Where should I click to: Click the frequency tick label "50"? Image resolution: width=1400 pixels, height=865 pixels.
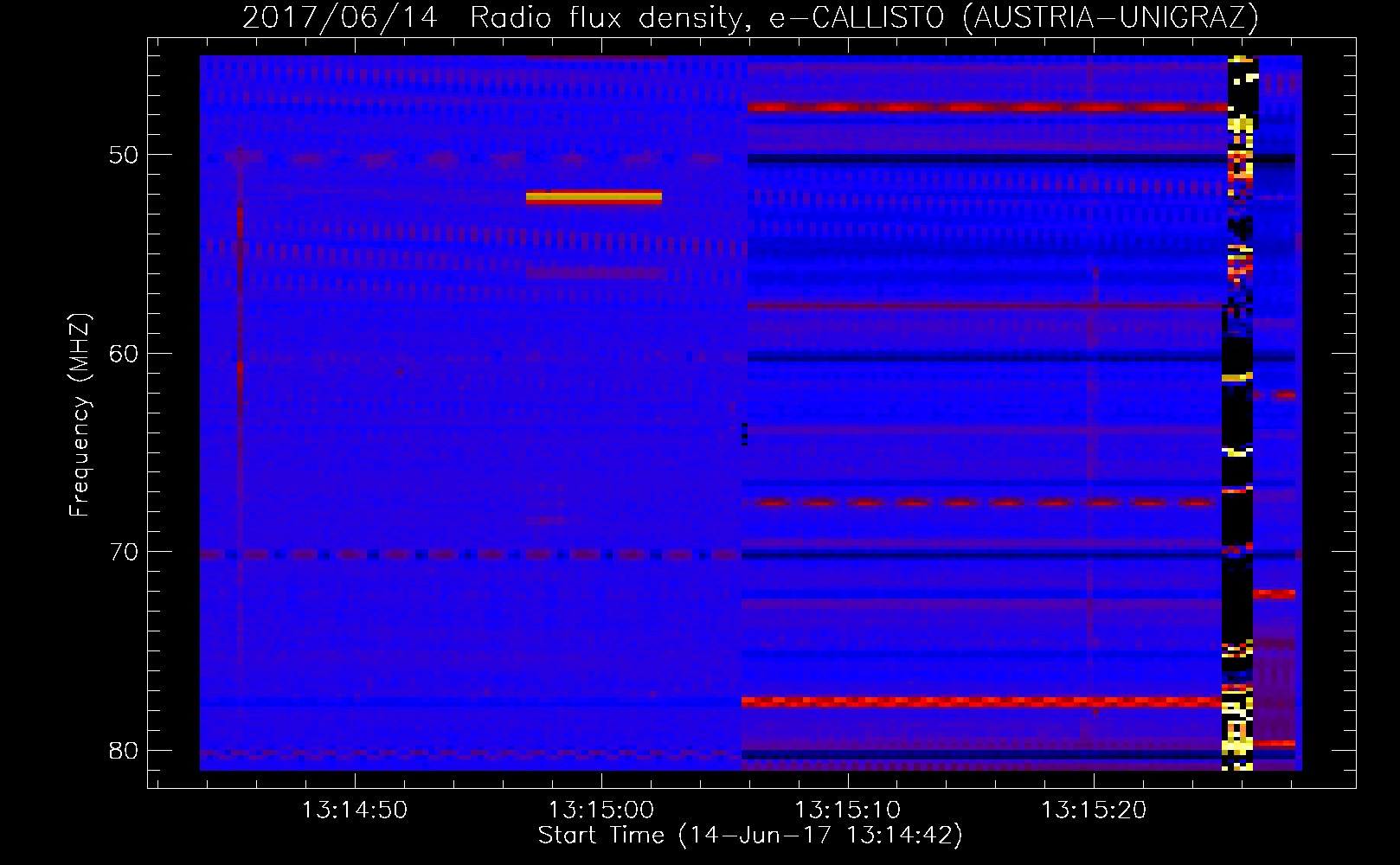pyautogui.click(x=124, y=156)
